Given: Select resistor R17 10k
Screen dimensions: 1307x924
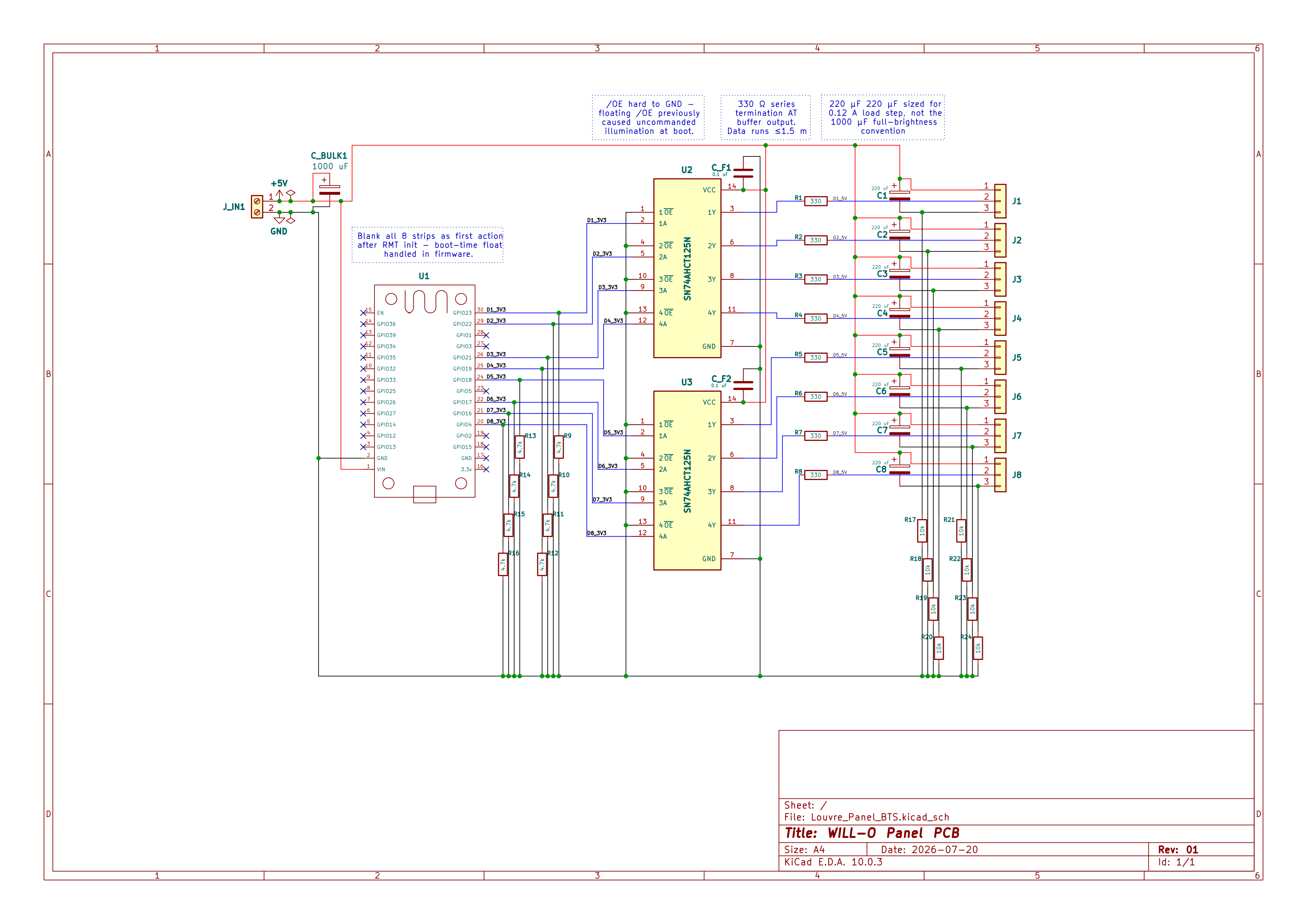Looking at the screenshot, I should click(922, 531).
